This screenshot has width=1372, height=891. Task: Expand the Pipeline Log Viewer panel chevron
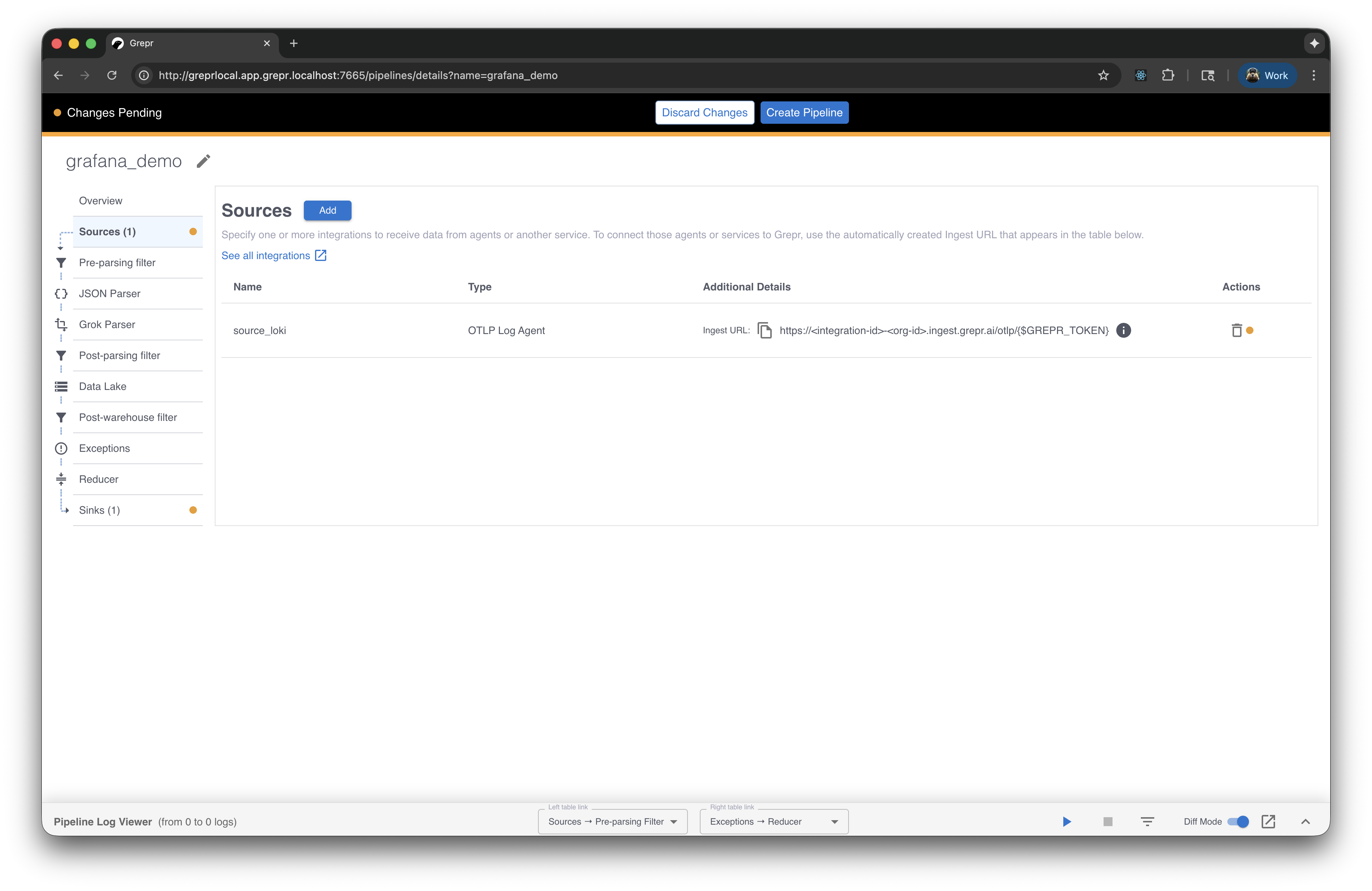[1305, 821]
